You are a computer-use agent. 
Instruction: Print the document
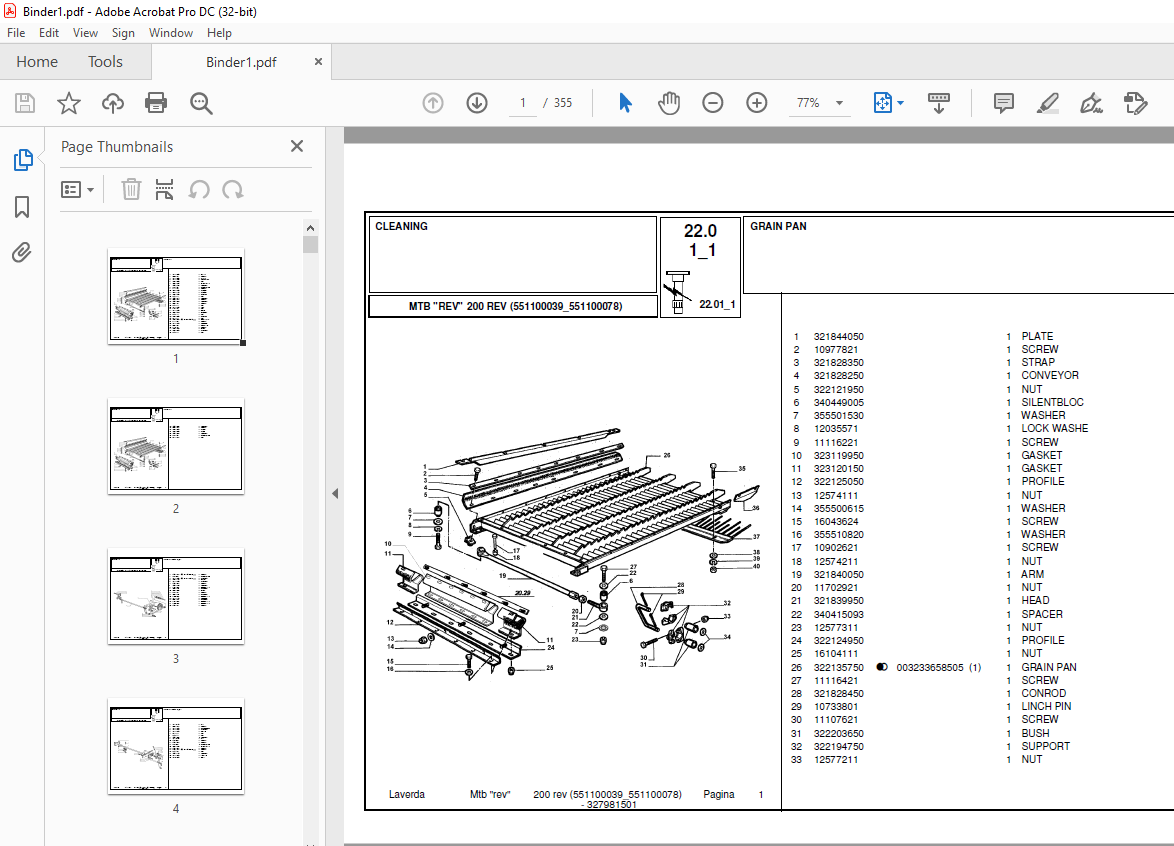(156, 103)
